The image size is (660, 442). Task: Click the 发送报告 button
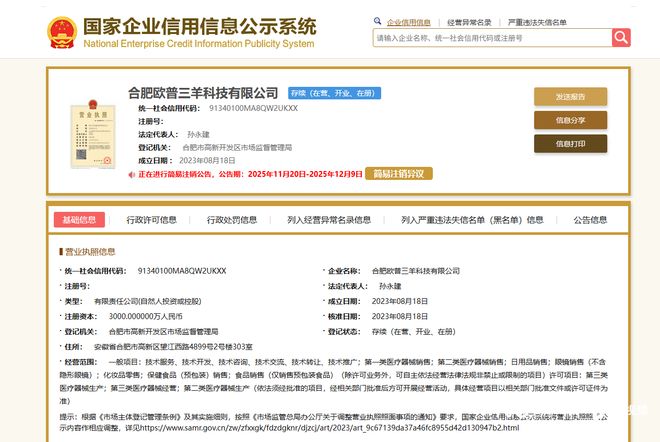570,97
